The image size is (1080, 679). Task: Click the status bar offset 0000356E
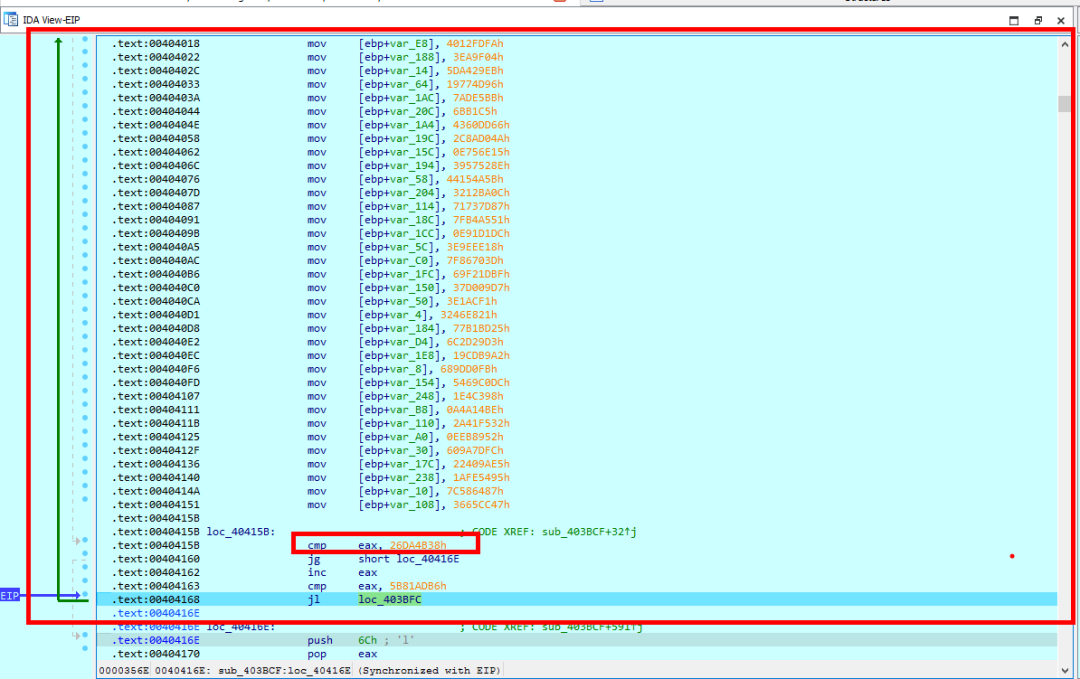click(124, 671)
